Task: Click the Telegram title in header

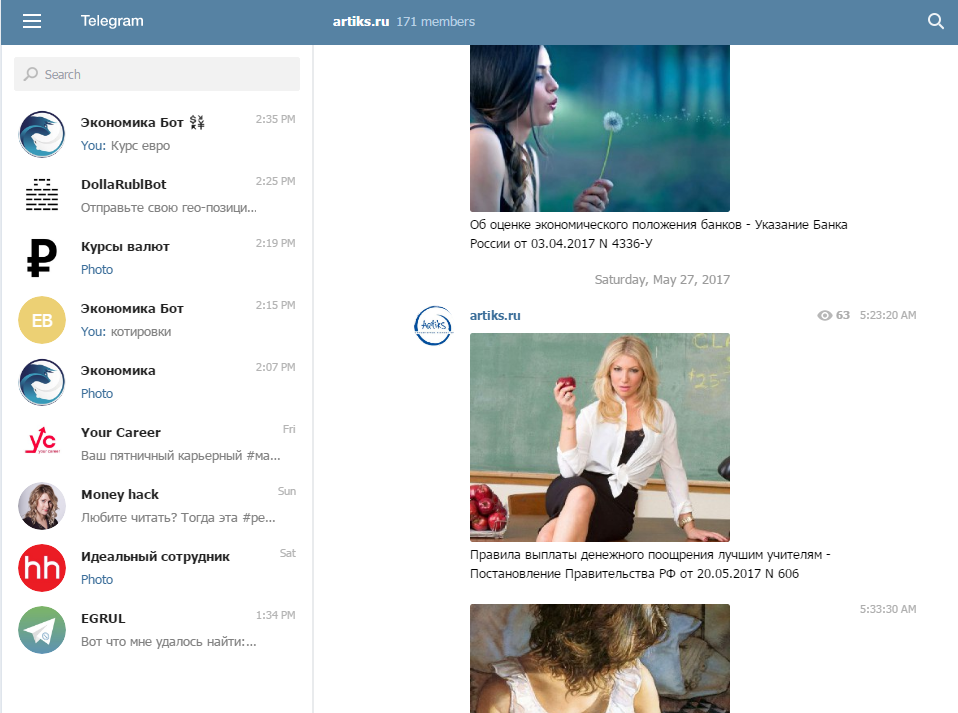Action: click(x=112, y=21)
